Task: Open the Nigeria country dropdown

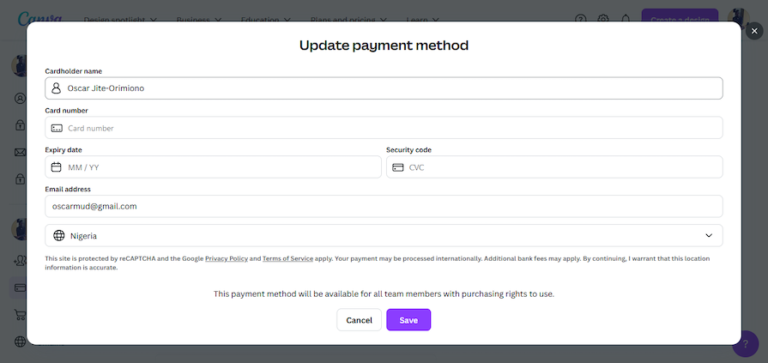Action: pos(384,236)
